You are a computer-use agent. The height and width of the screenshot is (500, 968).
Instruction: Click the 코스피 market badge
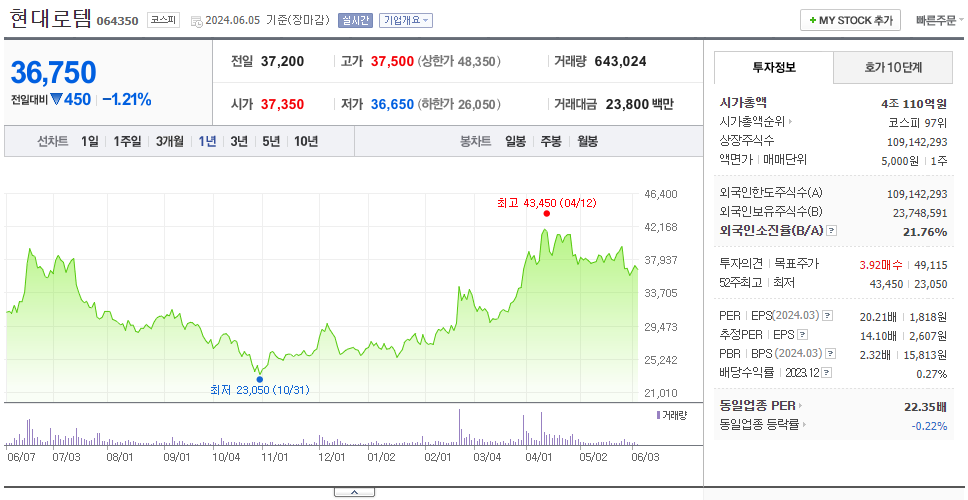[x=163, y=20]
